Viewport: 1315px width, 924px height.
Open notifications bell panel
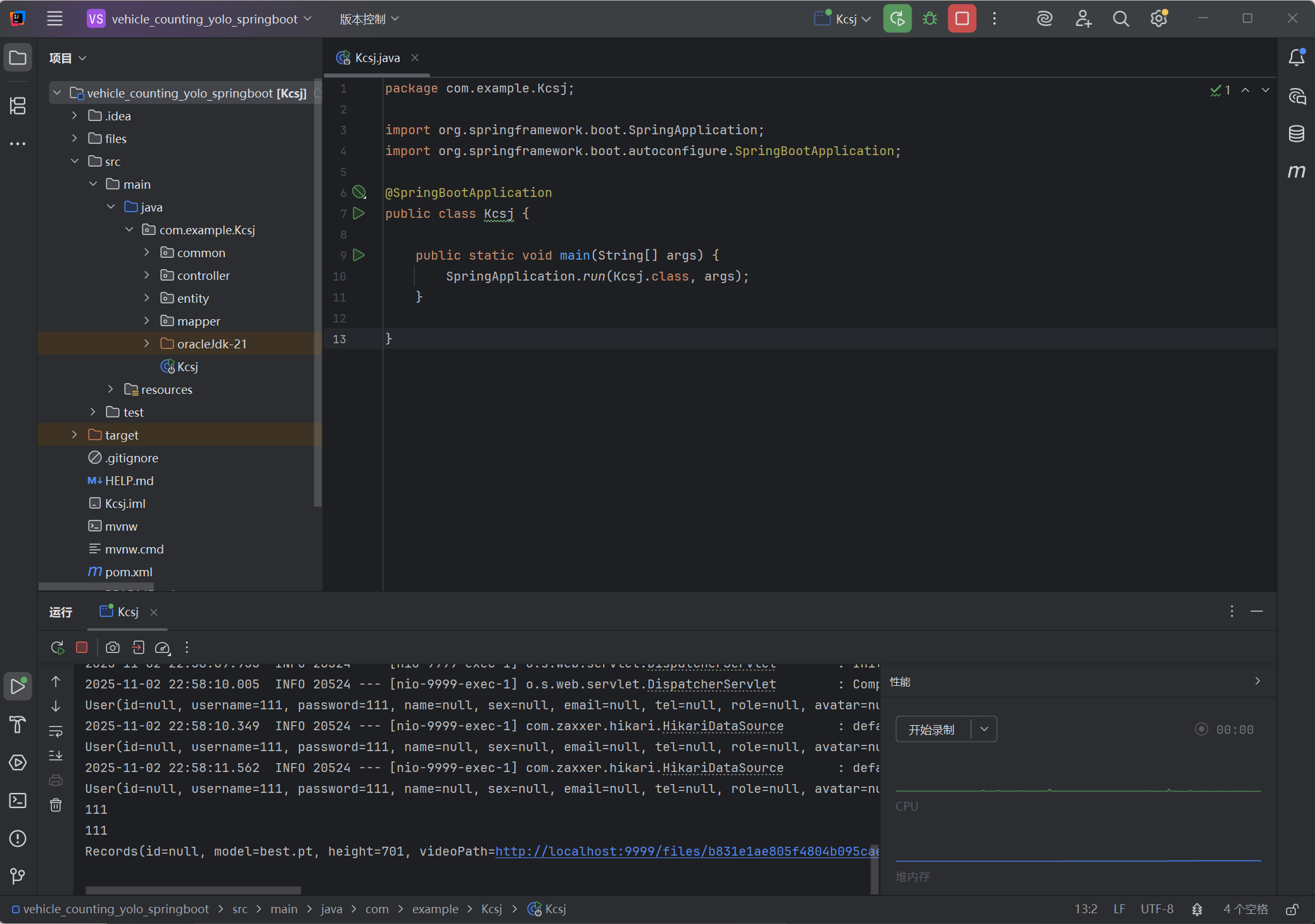[1296, 58]
